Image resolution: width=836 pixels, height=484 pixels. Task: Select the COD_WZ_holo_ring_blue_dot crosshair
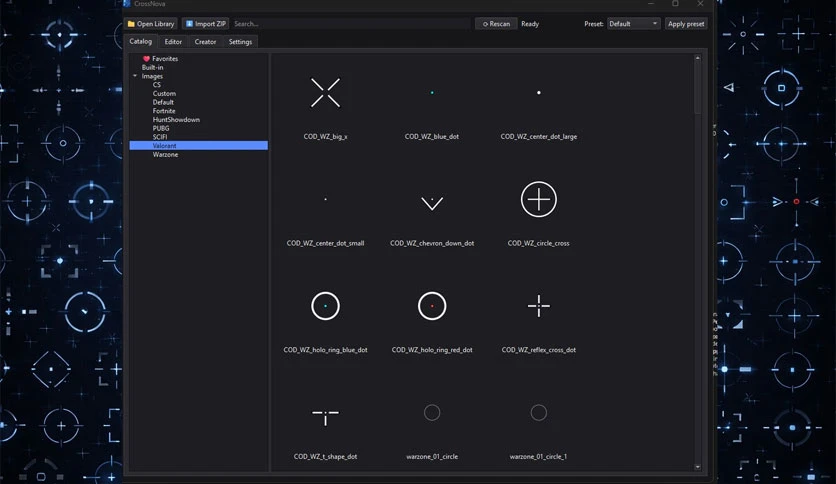(x=325, y=306)
